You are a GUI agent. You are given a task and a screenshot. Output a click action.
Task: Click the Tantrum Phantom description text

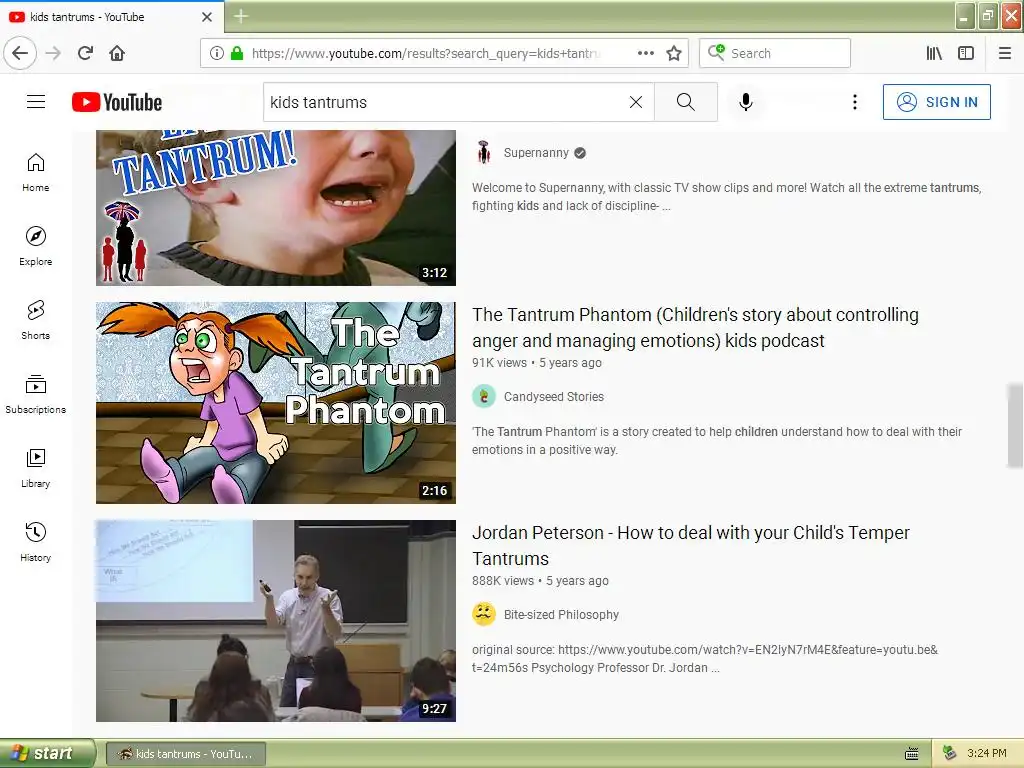coord(717,441)
